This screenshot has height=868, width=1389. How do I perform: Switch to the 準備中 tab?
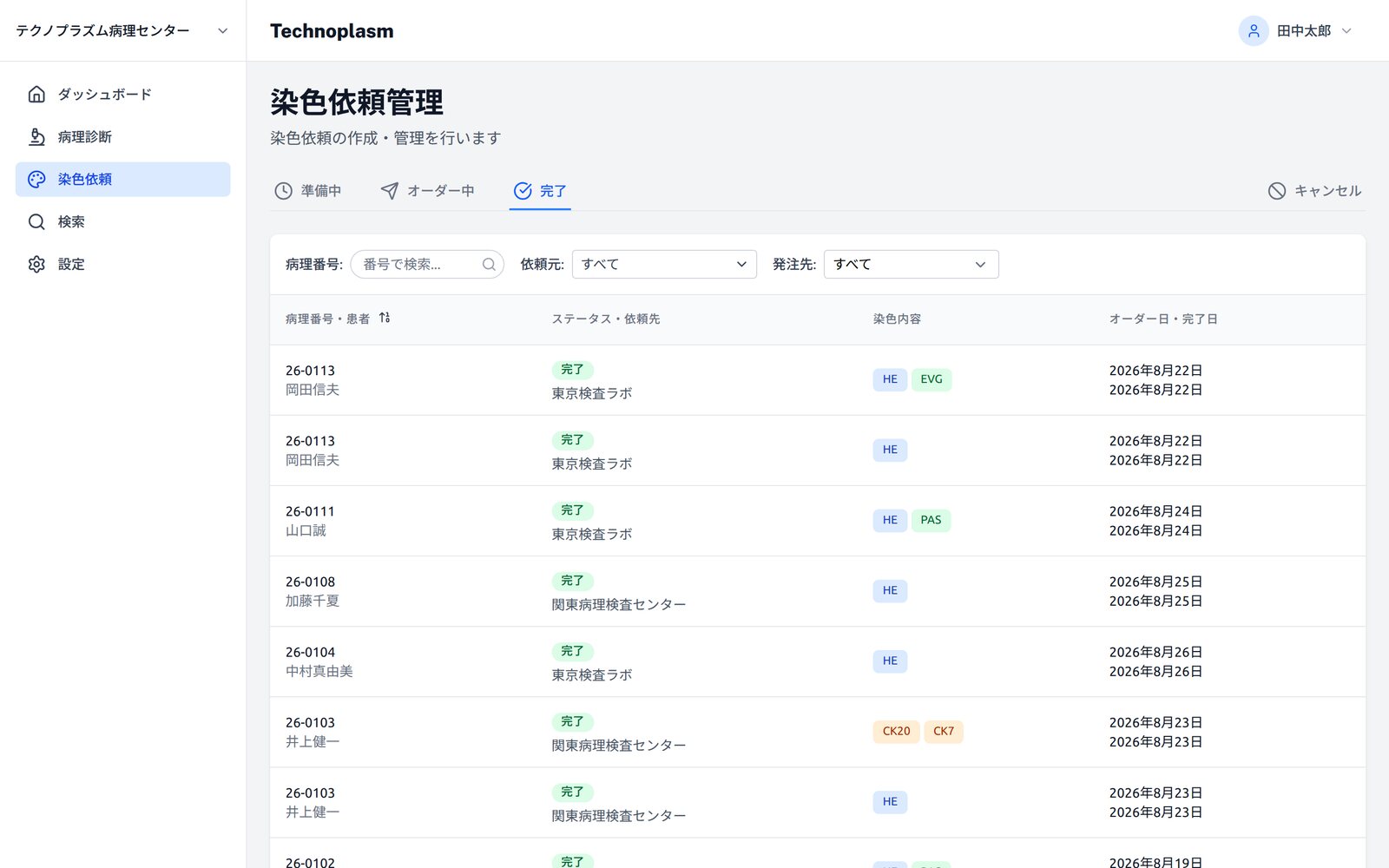point(307,191)
